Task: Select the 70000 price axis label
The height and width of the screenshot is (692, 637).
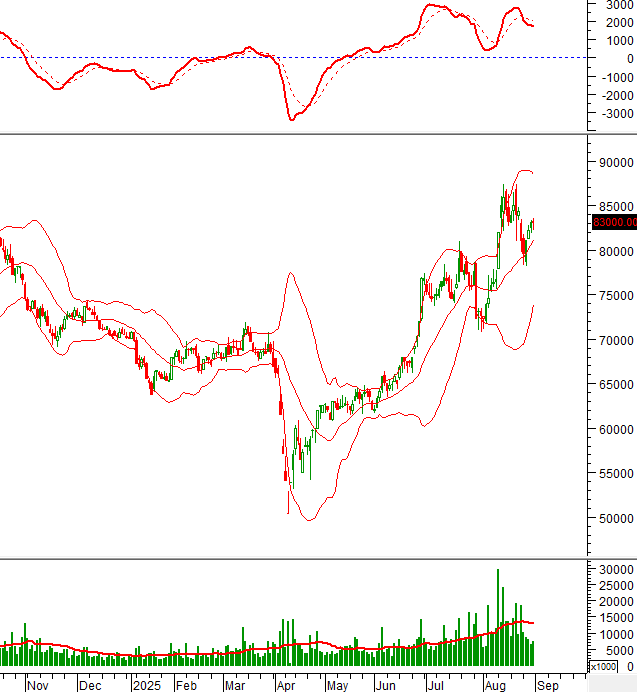Action: pos(616,341)
